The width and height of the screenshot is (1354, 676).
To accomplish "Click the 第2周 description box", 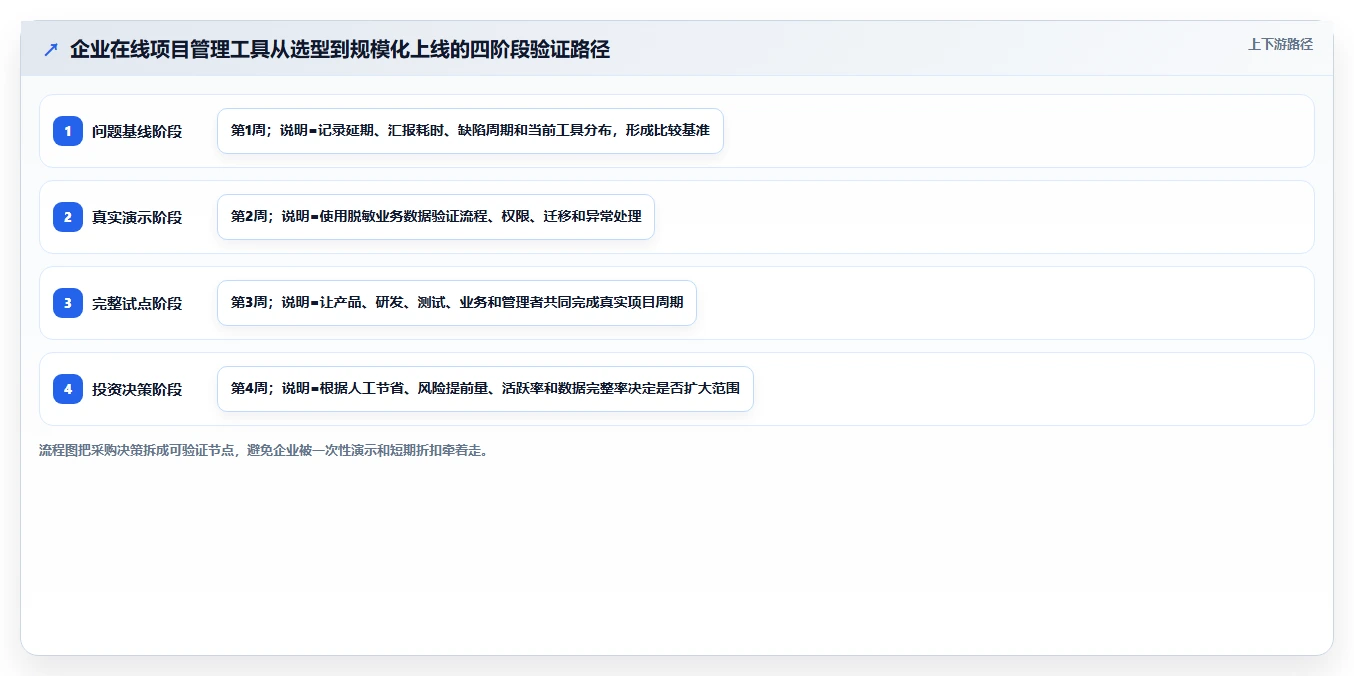I will pos(436,217).
